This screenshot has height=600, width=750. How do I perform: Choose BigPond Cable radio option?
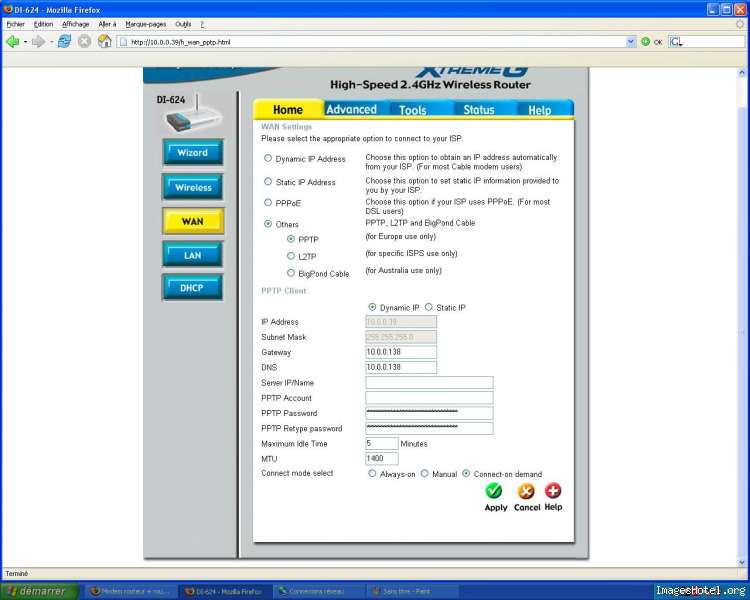(x=290, y=273)
